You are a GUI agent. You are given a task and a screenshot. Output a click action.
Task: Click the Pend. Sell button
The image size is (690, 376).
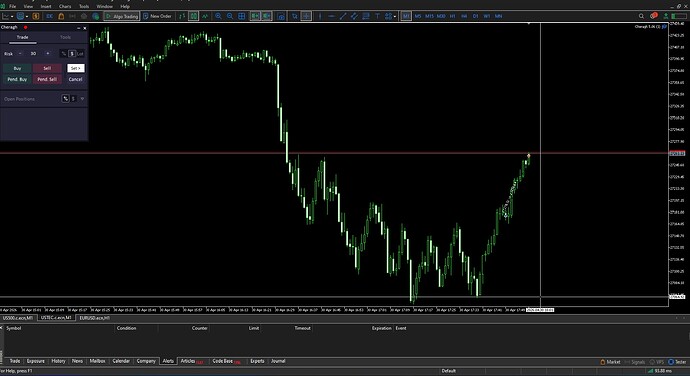(47, 79)
